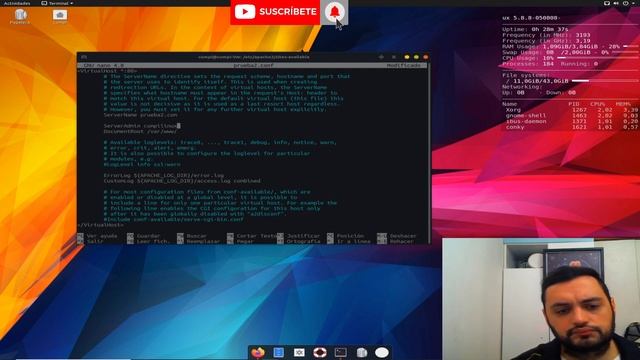Click the 'Guardar' shortcut in nano

[x=144, y=236]
